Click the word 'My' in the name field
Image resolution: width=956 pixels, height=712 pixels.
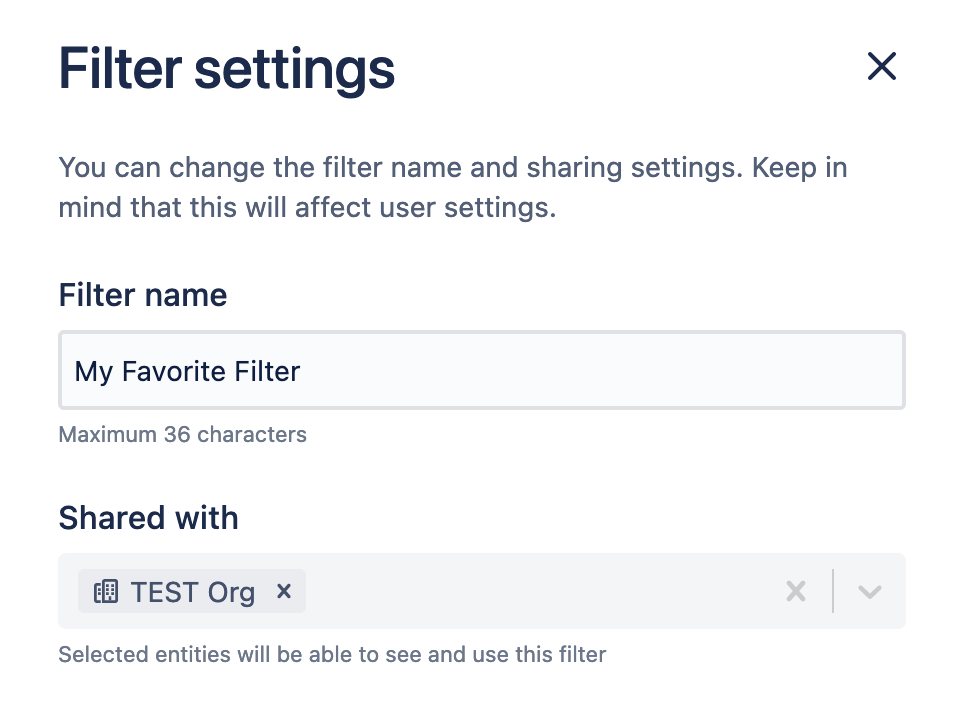pos(93,371)
